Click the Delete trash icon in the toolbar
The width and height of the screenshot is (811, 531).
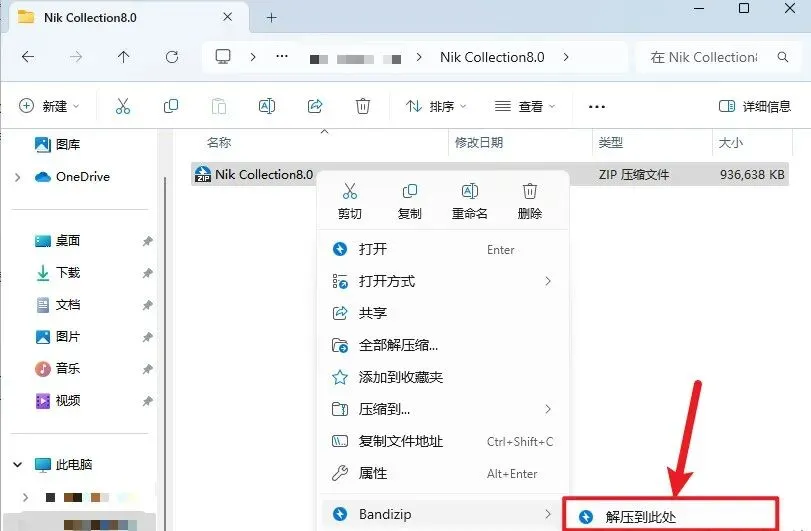[x=363, y=106]
